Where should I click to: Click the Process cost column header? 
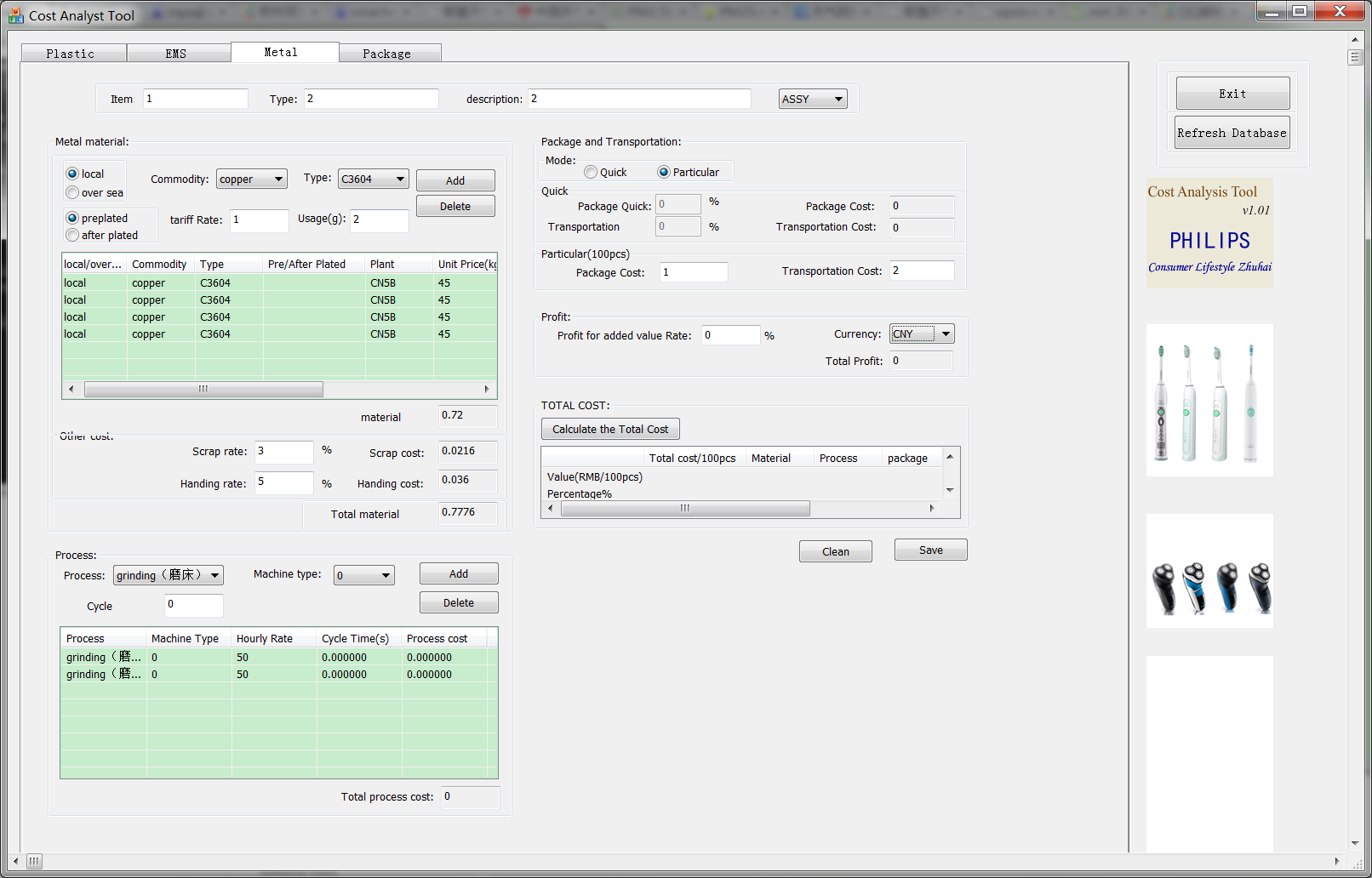444,638
